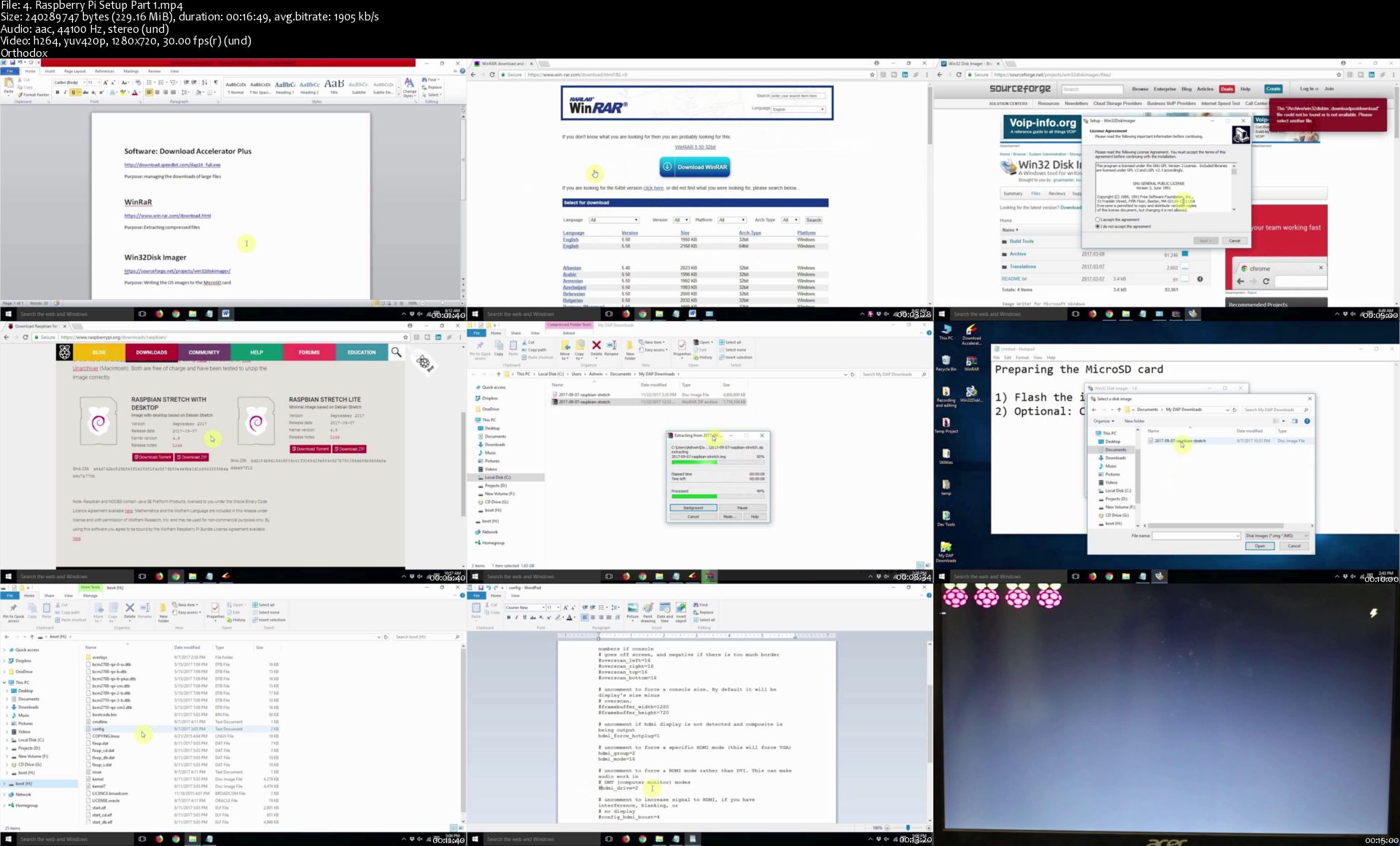Select I accept the agreement radio button
1400x846 pixels.
tap(1098, 220)
